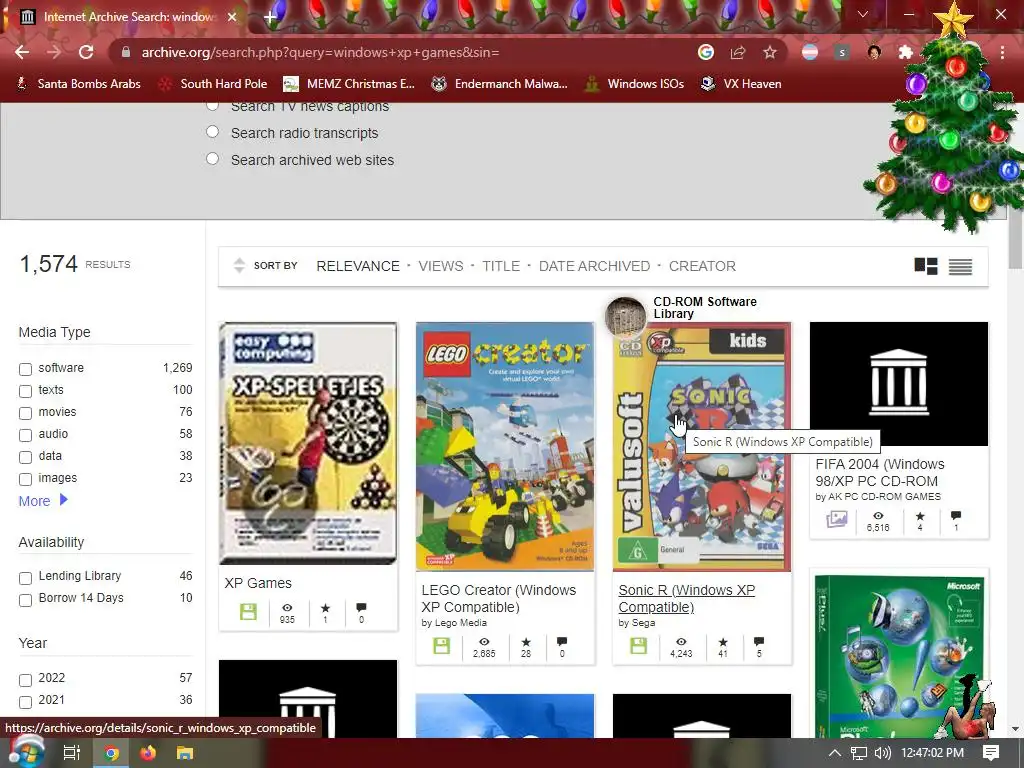Click the Google icon in address bar
This screenshot has width=1024, height=768.
[x=705, y=52]
